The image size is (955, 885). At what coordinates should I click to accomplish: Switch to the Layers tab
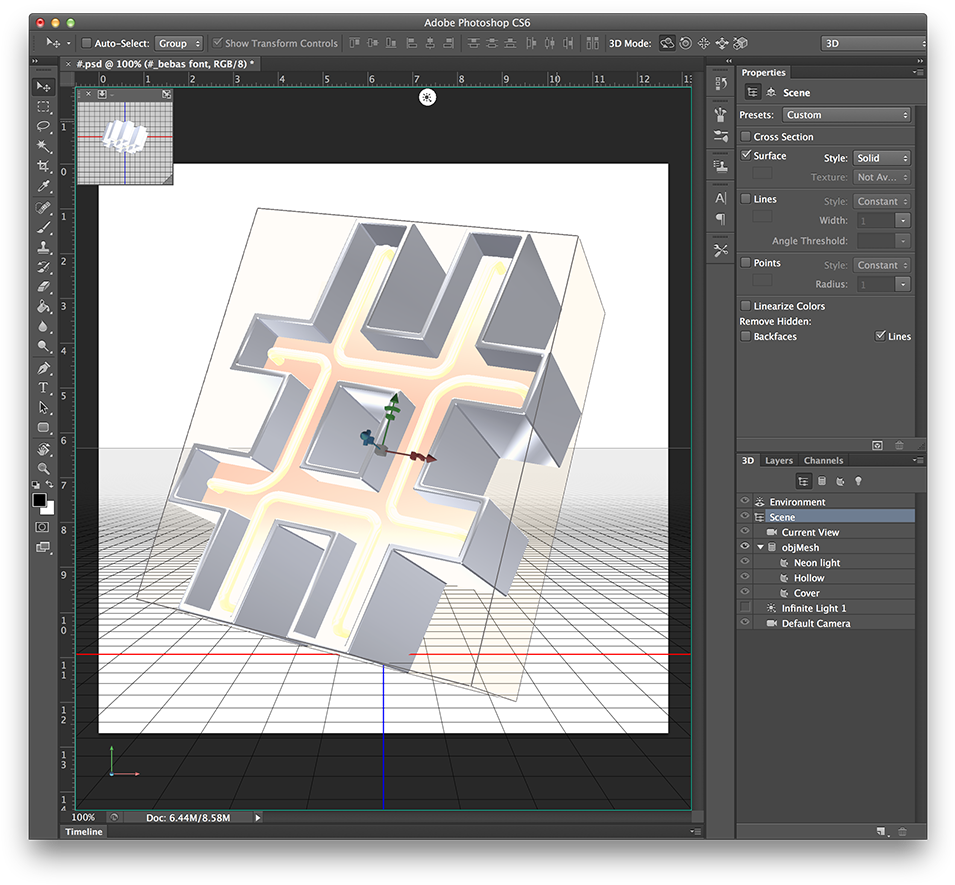[x=778, y=461]
